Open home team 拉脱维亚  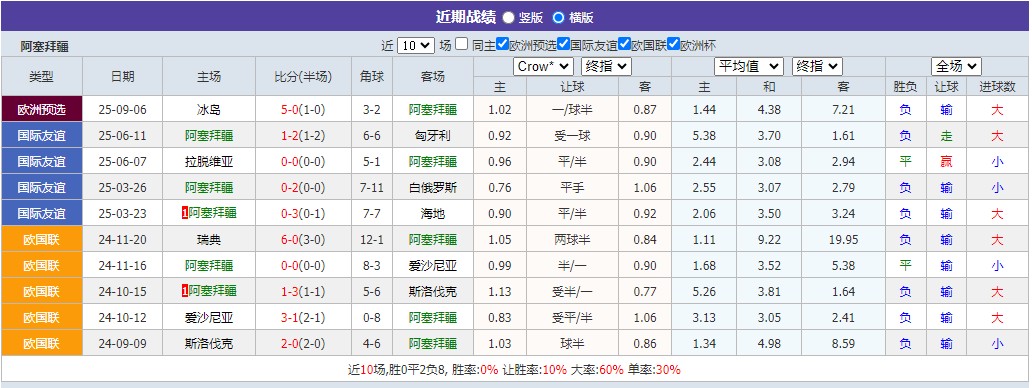click(209, 162)
